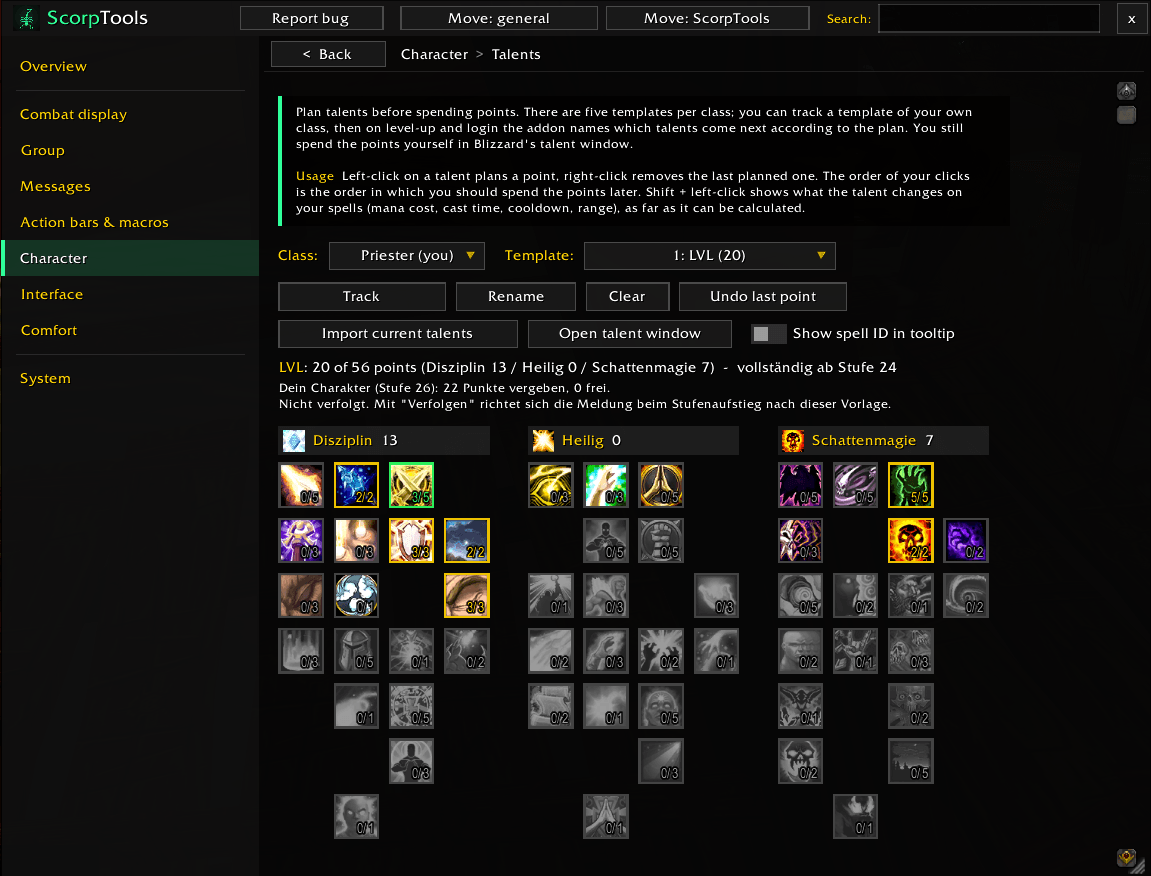Screen dimensions: 1151x876
Task: Open the Template dropdown showing 1: LVL (20)
Action: 709,256
